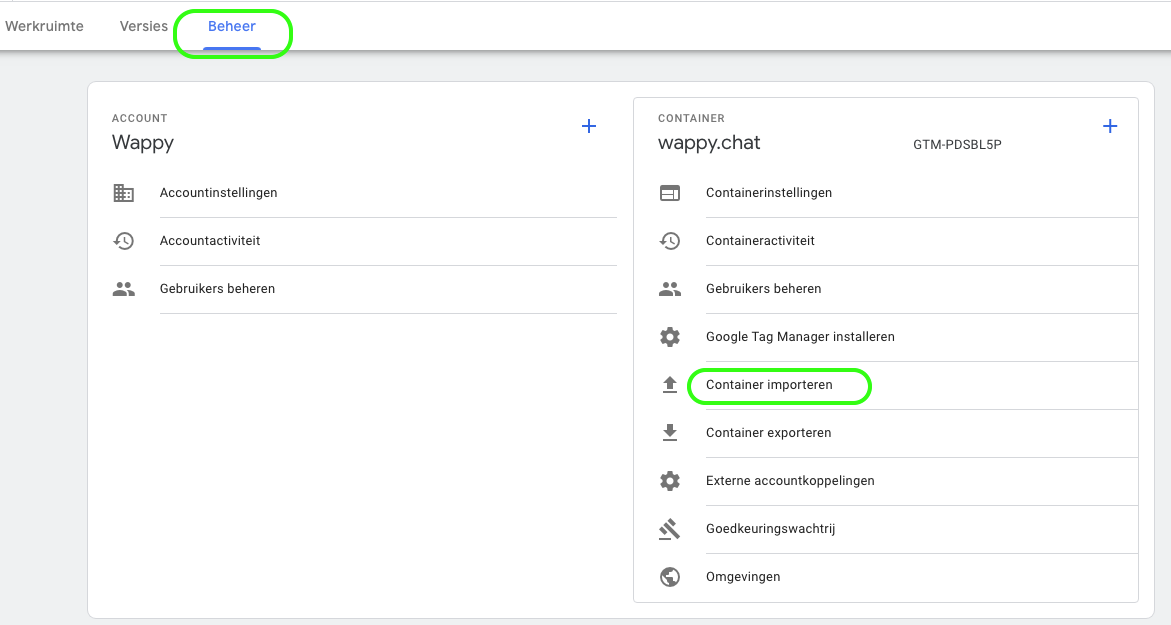Open Goedkeuringswachtrij
This screenshot has width=1171, height=625.
tap(770, 529)
